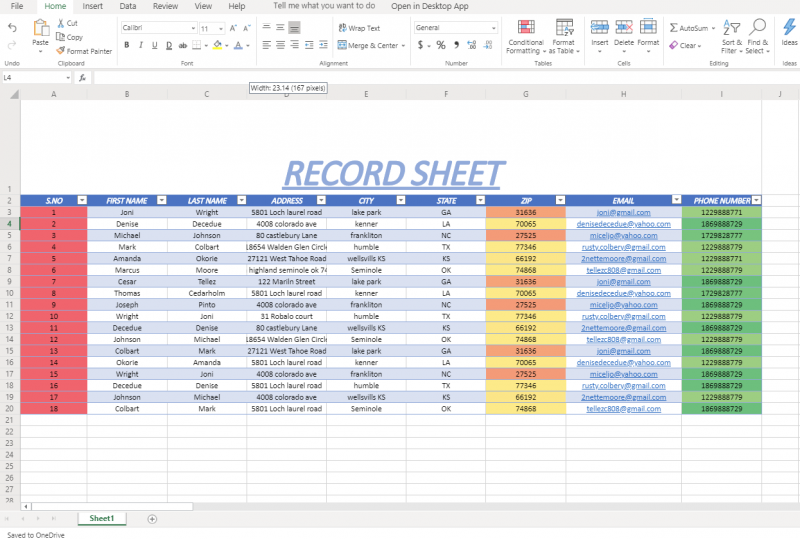Switch to the Insert ribbon tab
Screen dimensions: 800x539
click(92, 6)
